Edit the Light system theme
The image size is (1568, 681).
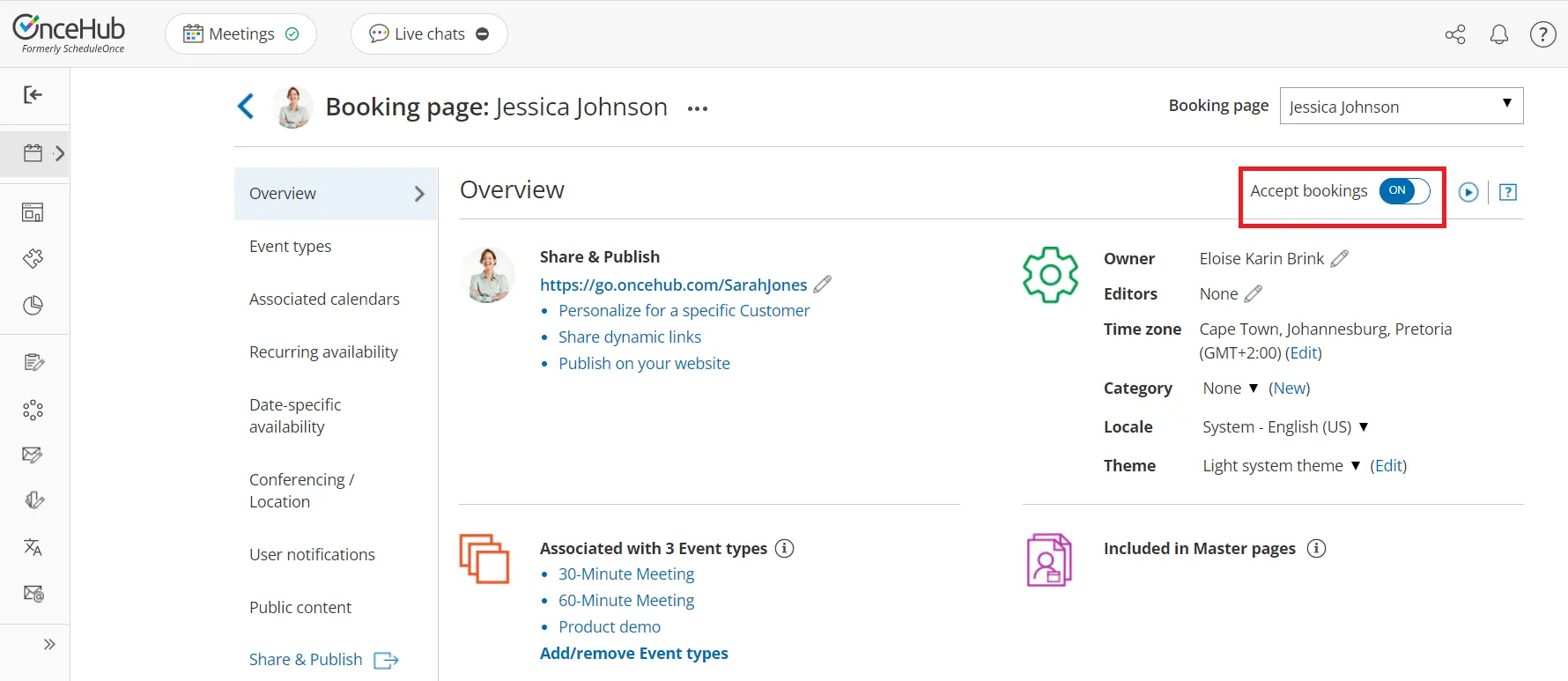[x=1389, y=466]
